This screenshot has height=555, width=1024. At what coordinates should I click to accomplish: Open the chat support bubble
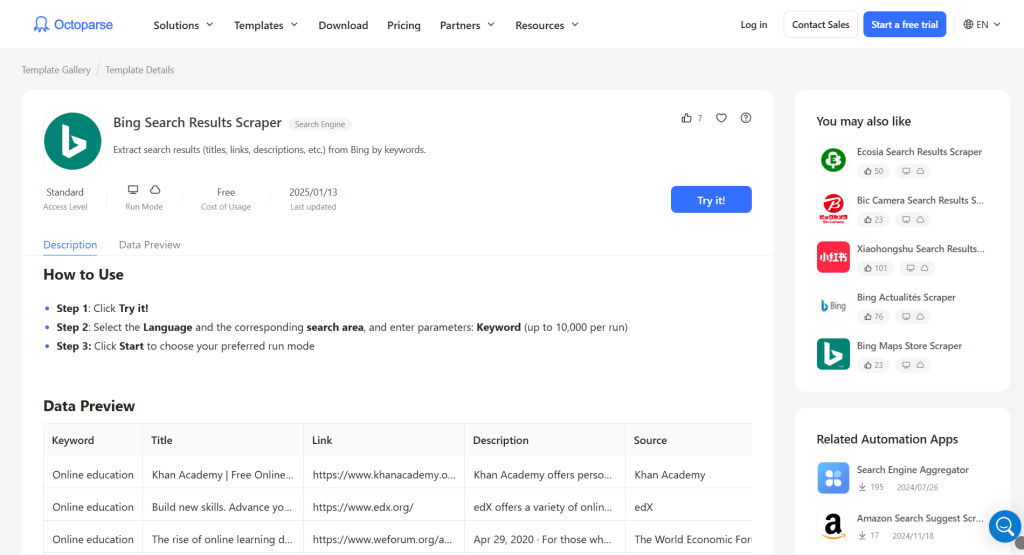pyautogui.click(x=1003, y=524)
